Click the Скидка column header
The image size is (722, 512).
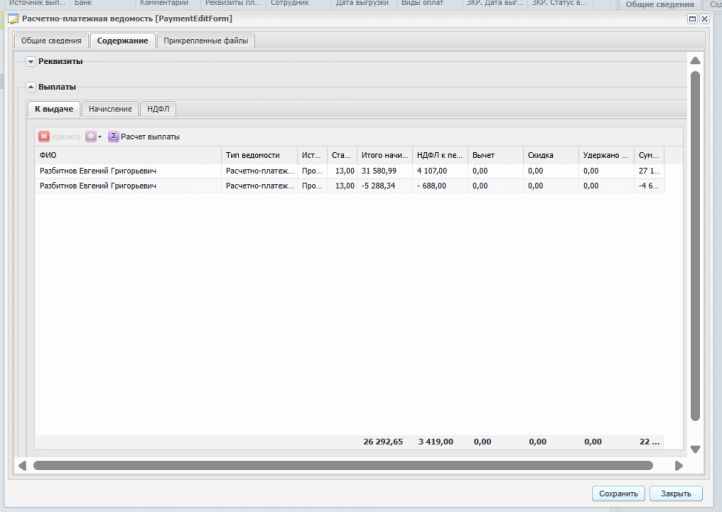point(551,155)
